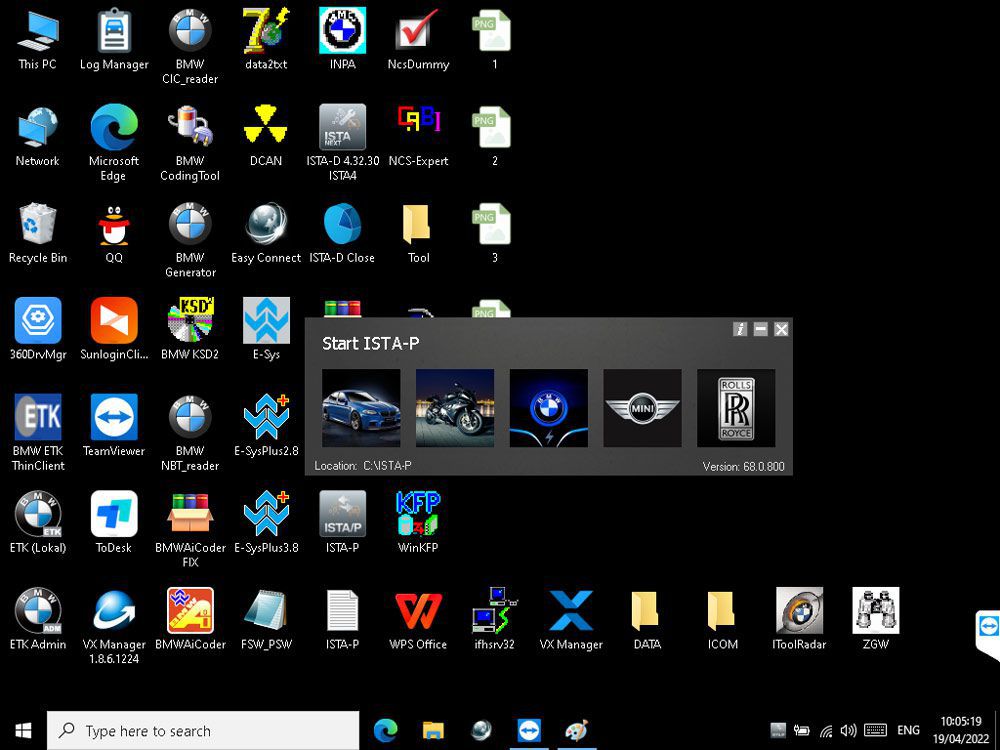This screenshot has width=1000, height=750.
Task: Focus the Type here to search box
Action: coord(203,730)
